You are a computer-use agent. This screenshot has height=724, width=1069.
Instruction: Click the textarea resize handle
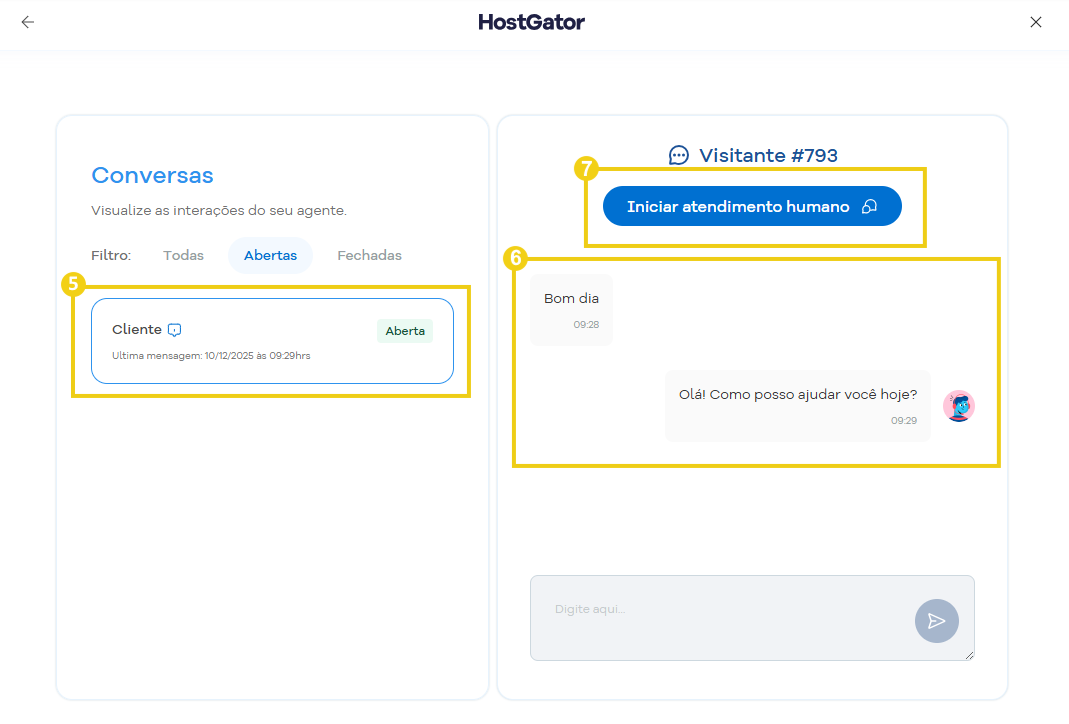point(969,655)
